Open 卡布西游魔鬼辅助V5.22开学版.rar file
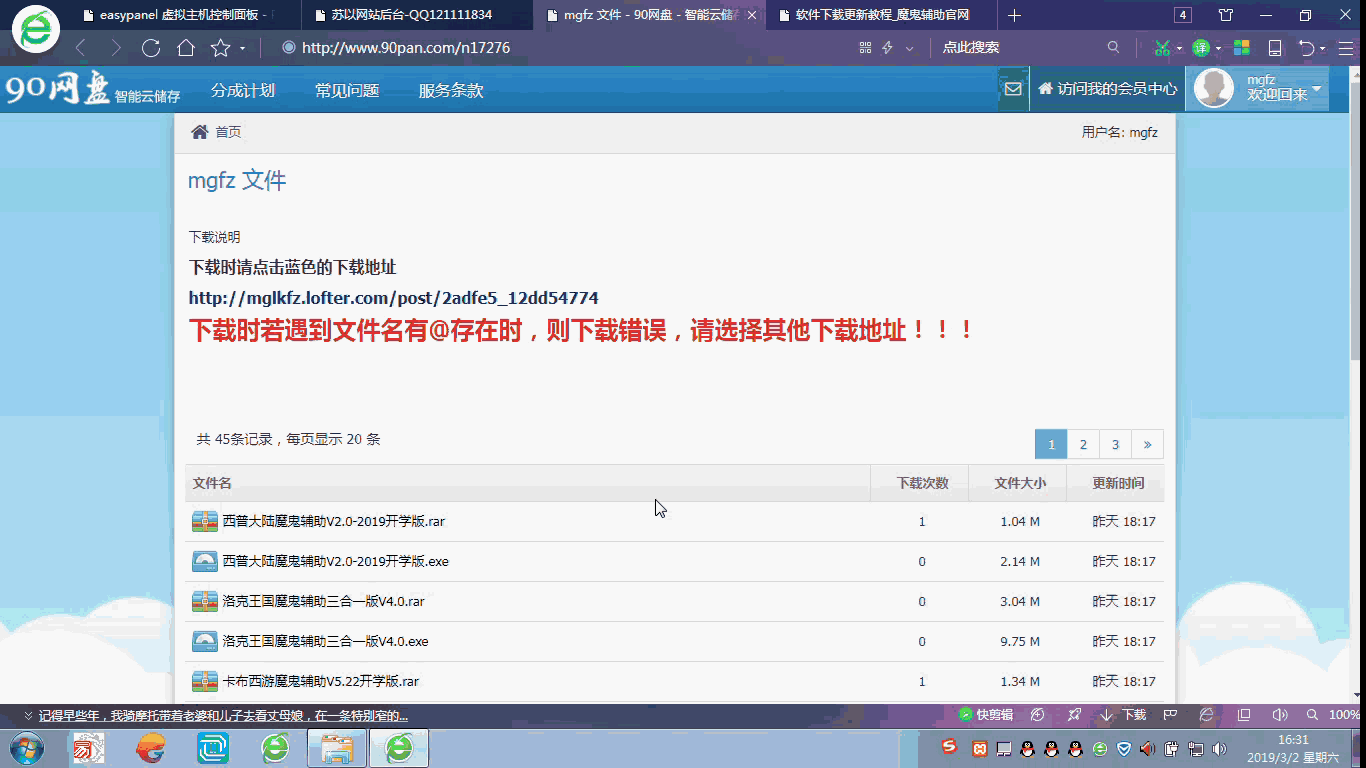This screenshot has height=768, width=1366. pyautogui.click(x=320, y=681)
